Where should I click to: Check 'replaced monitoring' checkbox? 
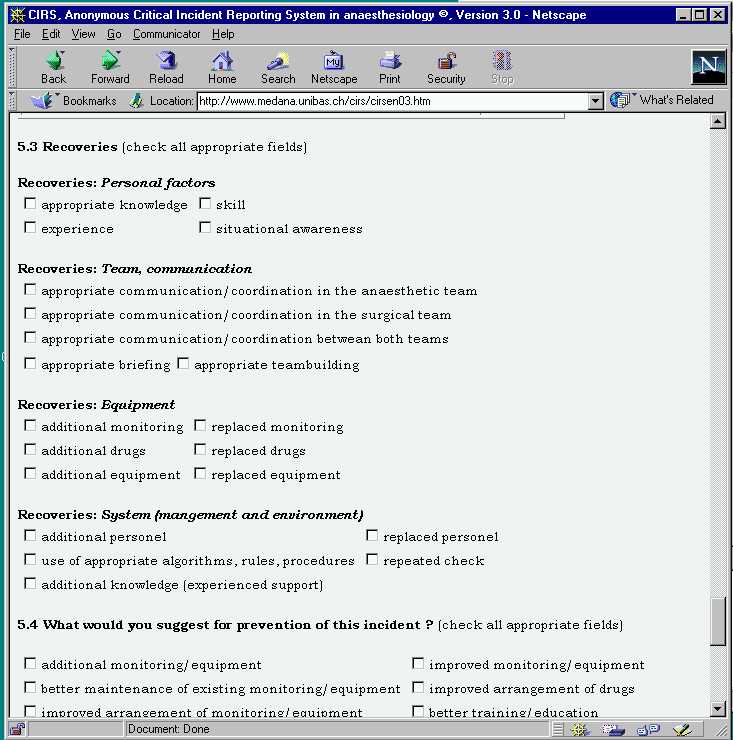tap(200, 426)
